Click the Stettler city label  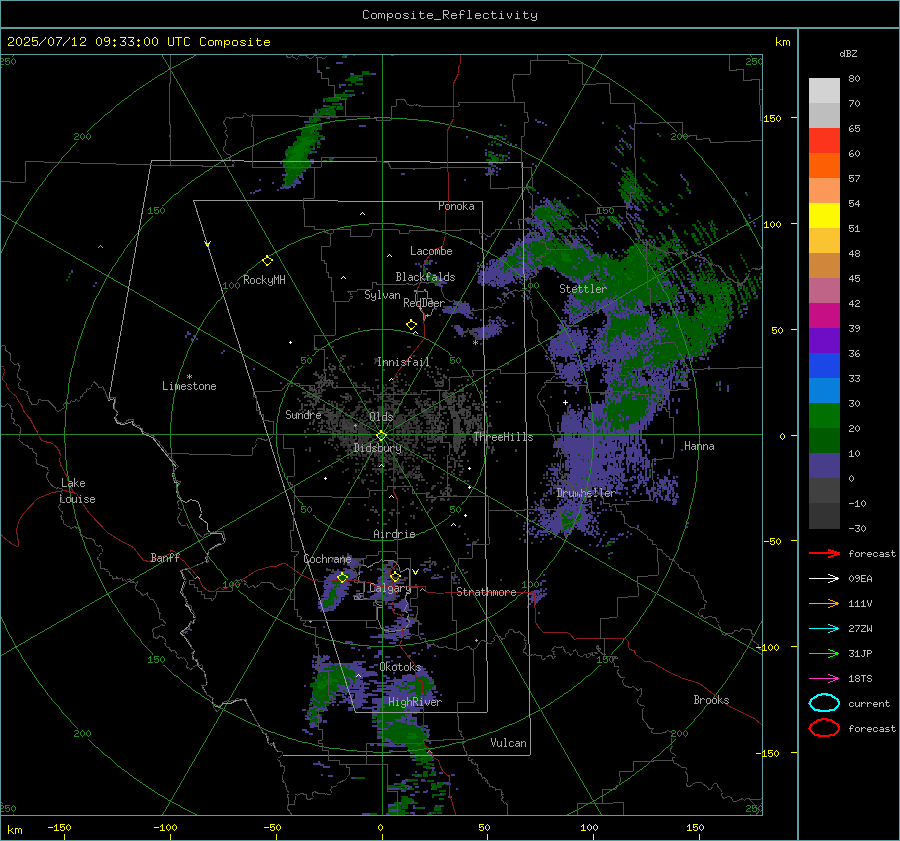583,289
